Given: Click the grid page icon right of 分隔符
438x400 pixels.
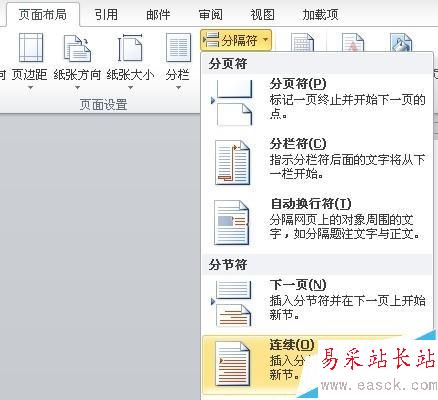Looking at the screenshot, I should click(302, 42).
